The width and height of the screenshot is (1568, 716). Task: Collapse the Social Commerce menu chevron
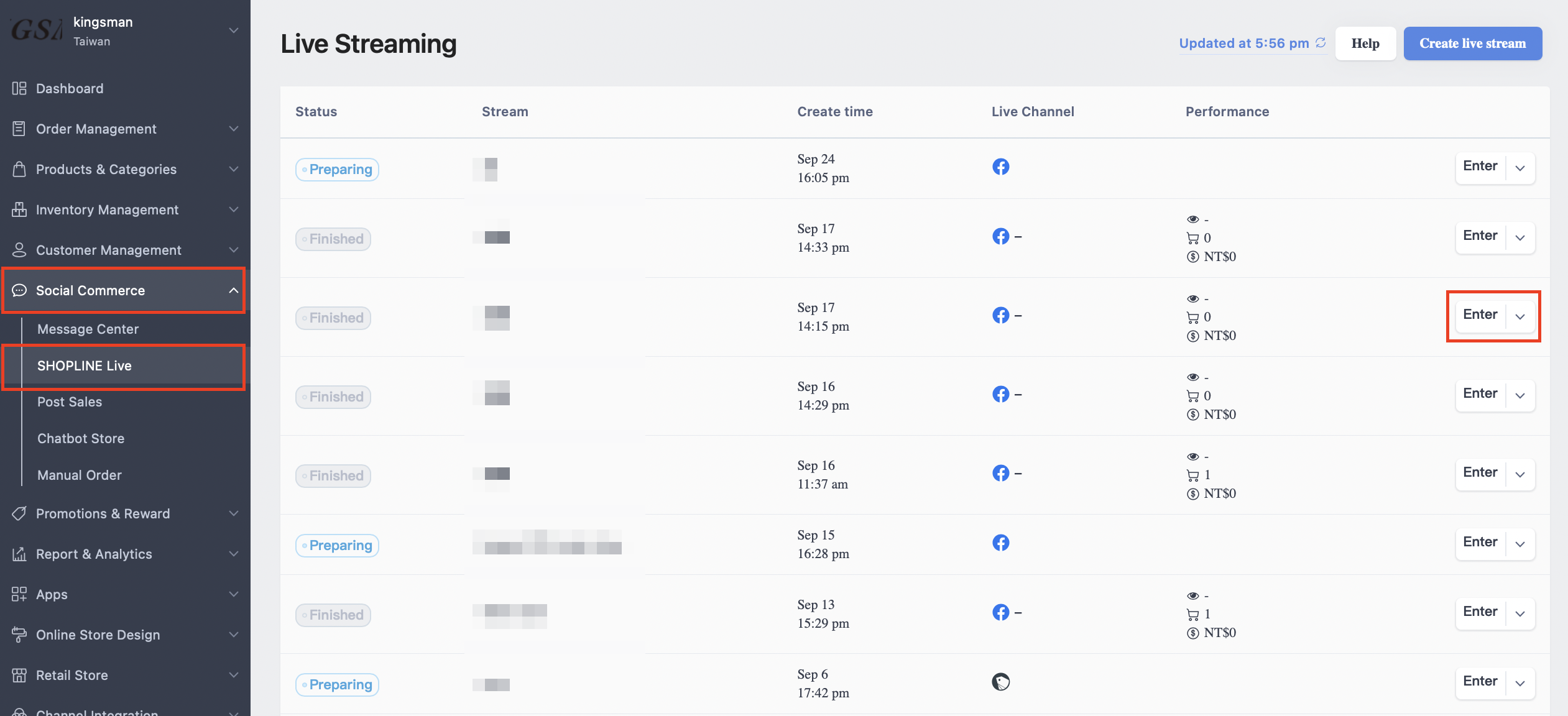tap(233, 290)
